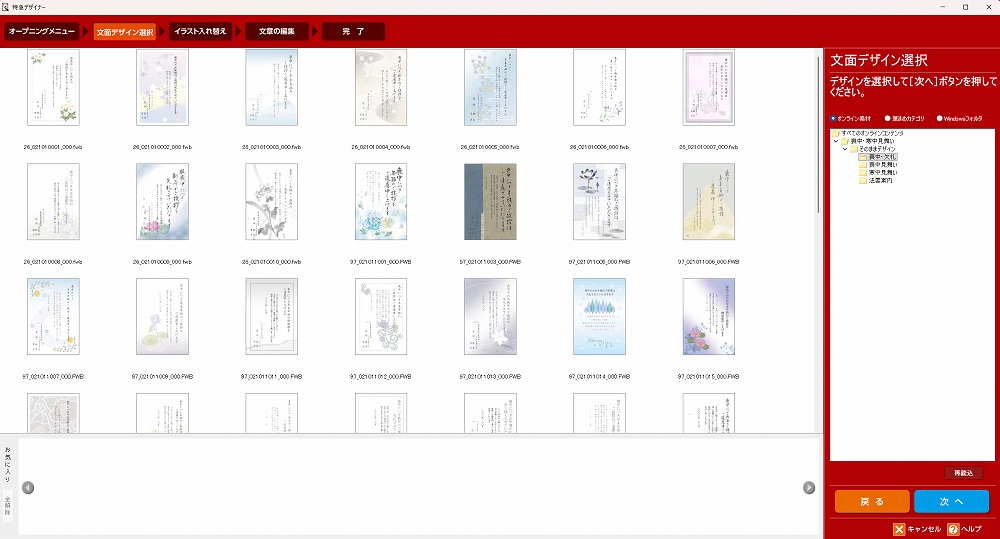Select the blue water drops design thumbnail

point(599,316)
